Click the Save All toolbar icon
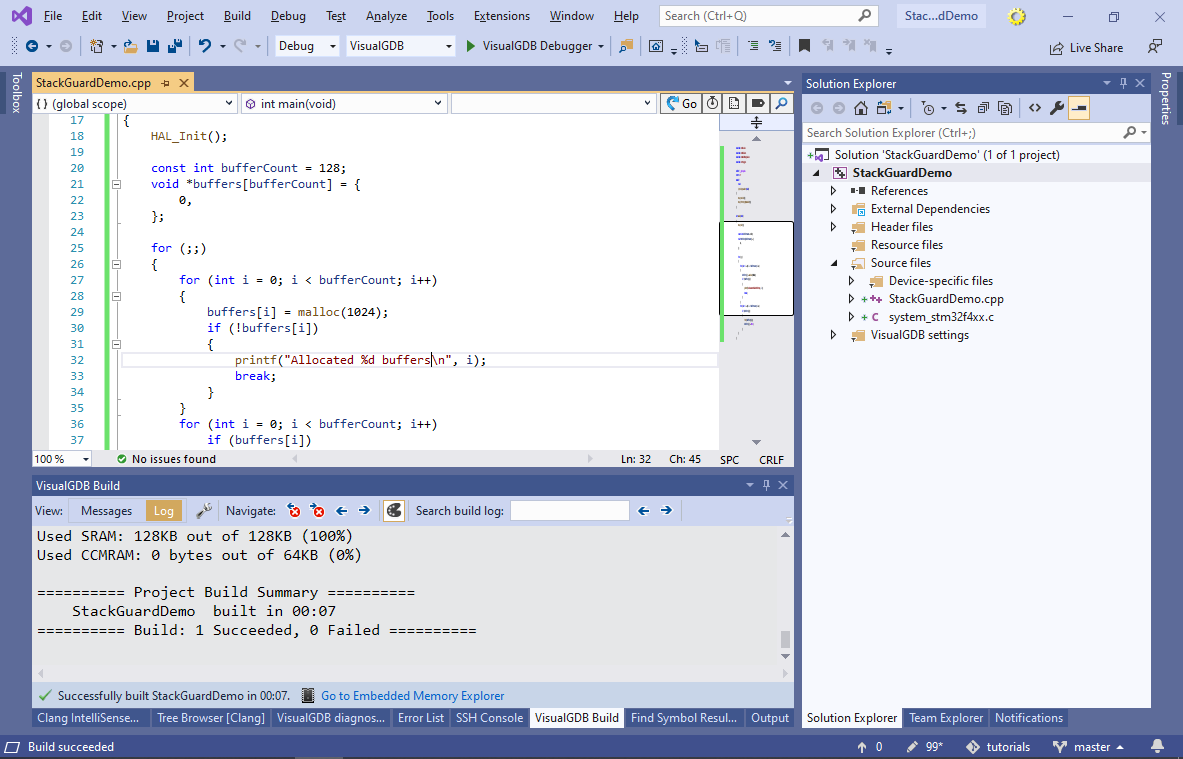Screen dimensions: 1183x759 click(x=174, y=46)
